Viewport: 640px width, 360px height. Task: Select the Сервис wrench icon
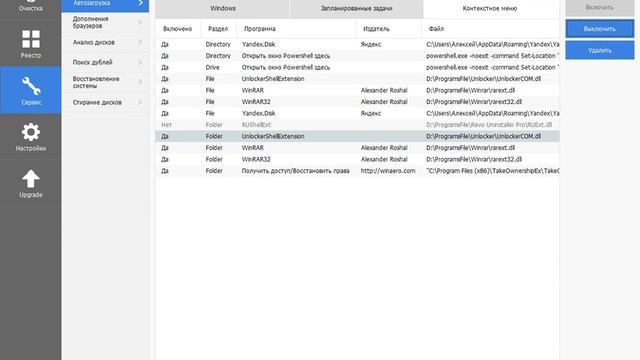click(31, 86)
